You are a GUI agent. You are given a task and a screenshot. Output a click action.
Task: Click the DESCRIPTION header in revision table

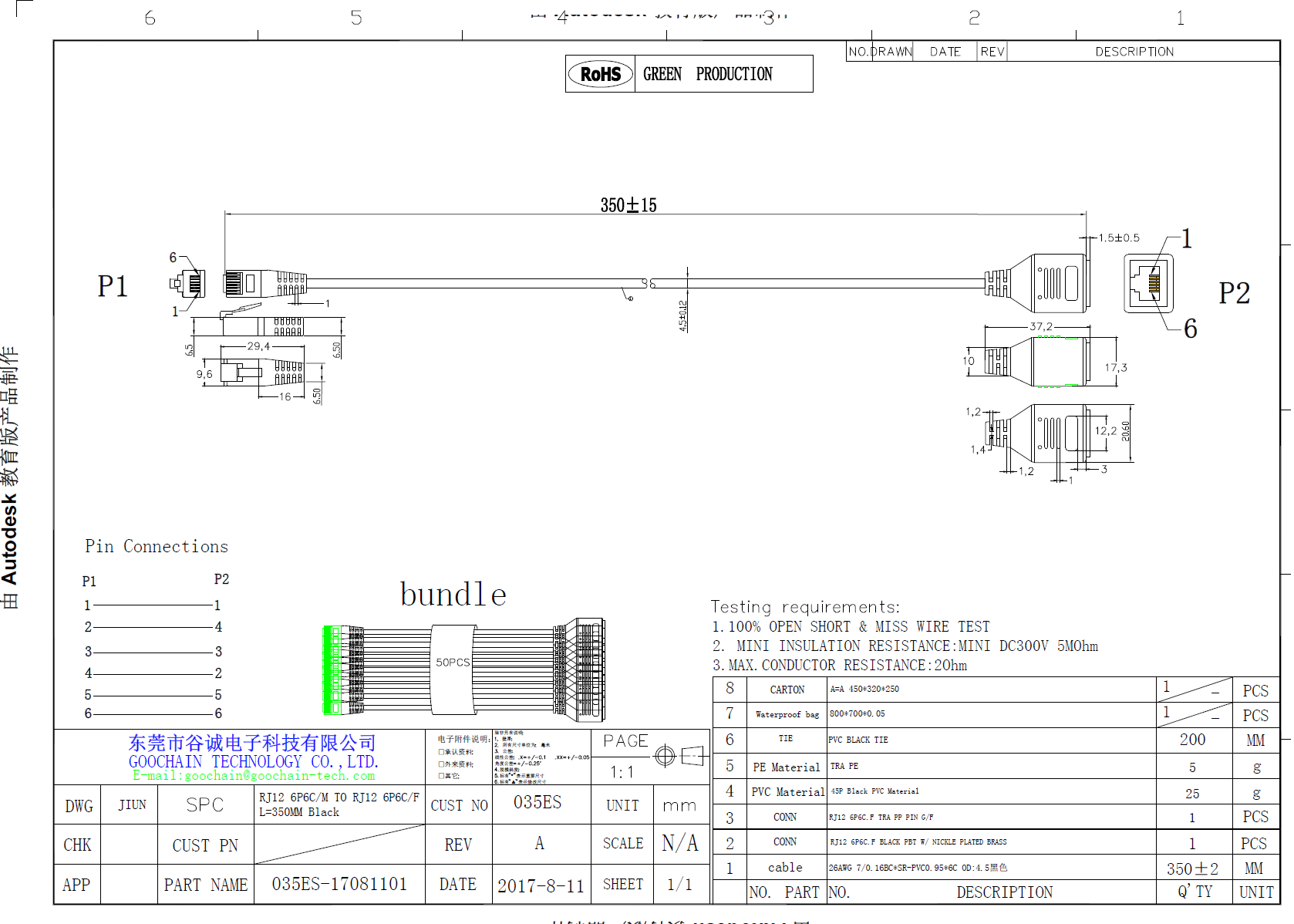[1134, 52]
